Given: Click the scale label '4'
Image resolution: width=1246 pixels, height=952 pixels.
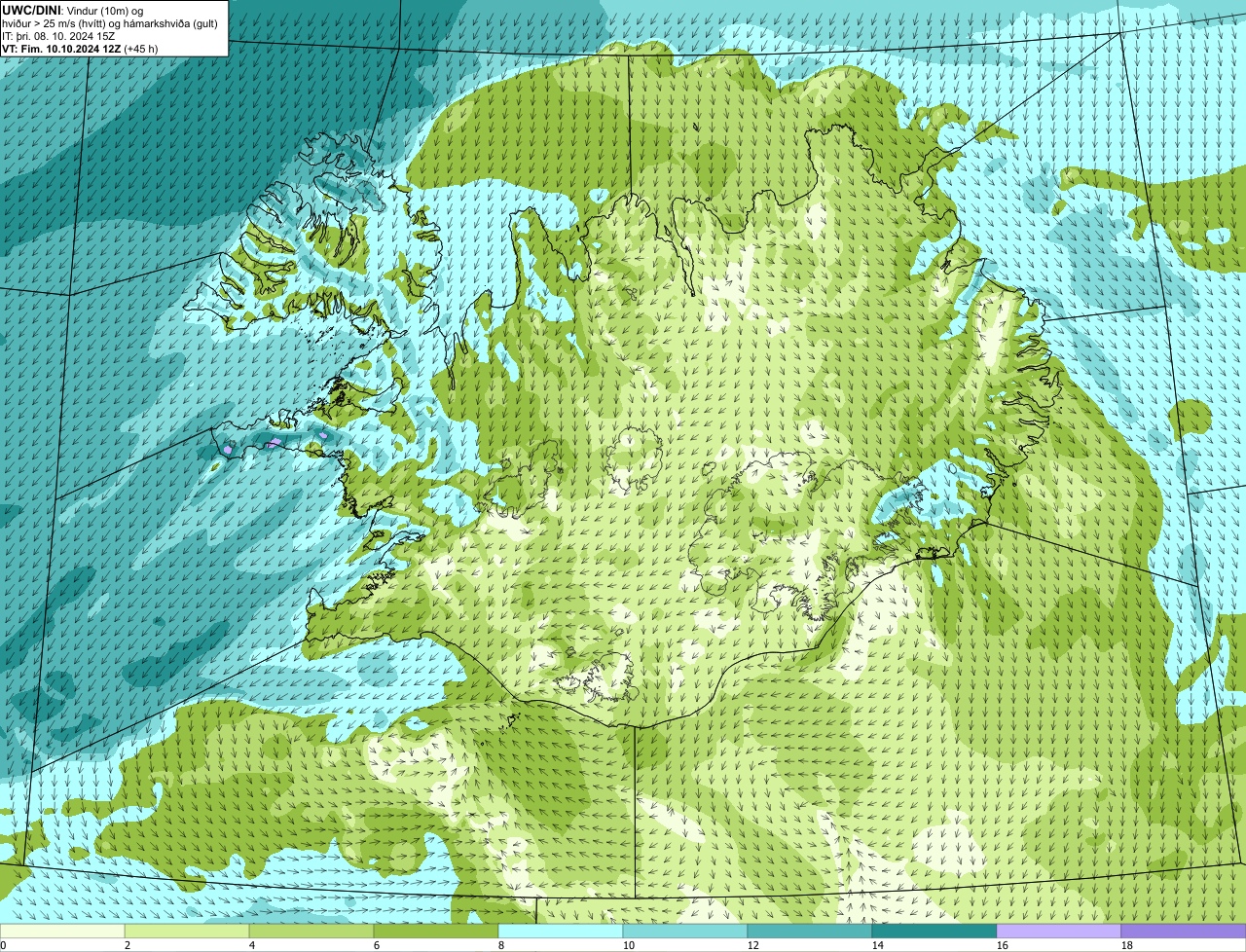Looking at the screenshot, I should click(x=252, y=945).
